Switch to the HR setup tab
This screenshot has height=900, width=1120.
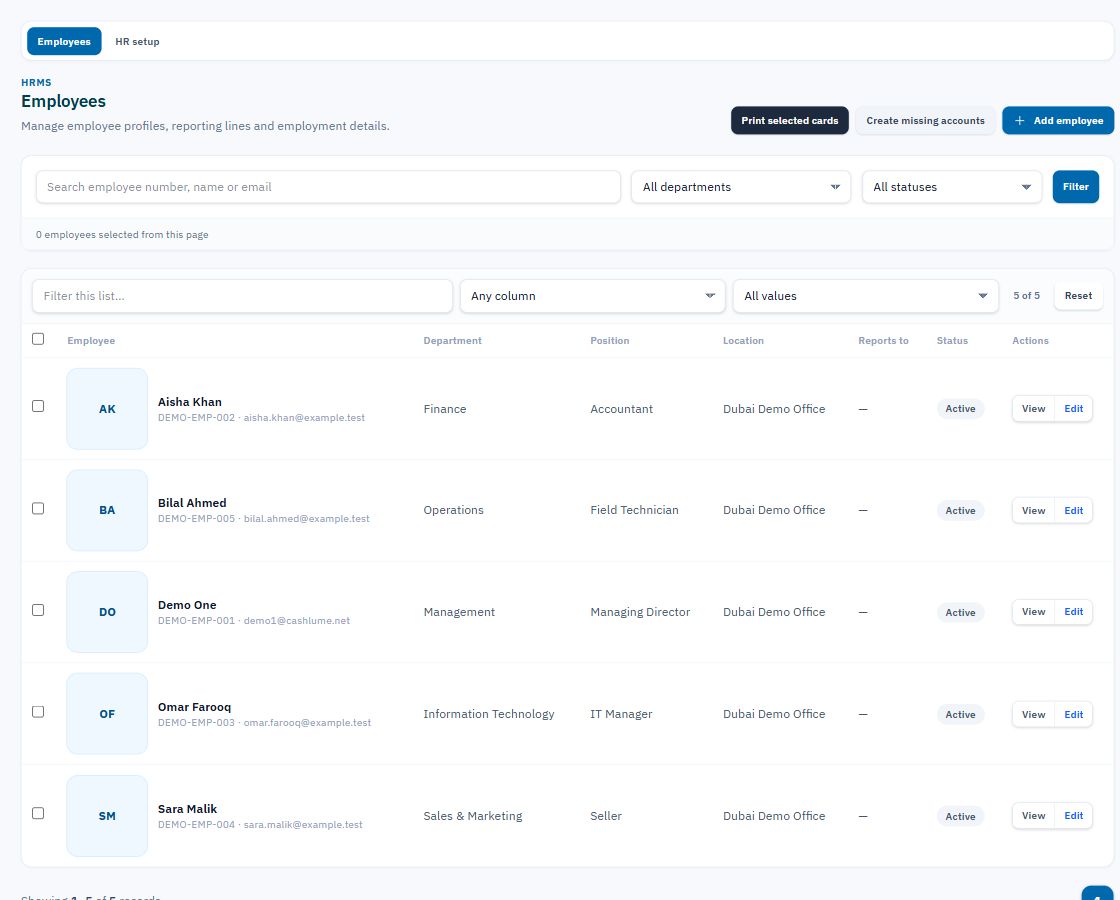click(137, 41)
